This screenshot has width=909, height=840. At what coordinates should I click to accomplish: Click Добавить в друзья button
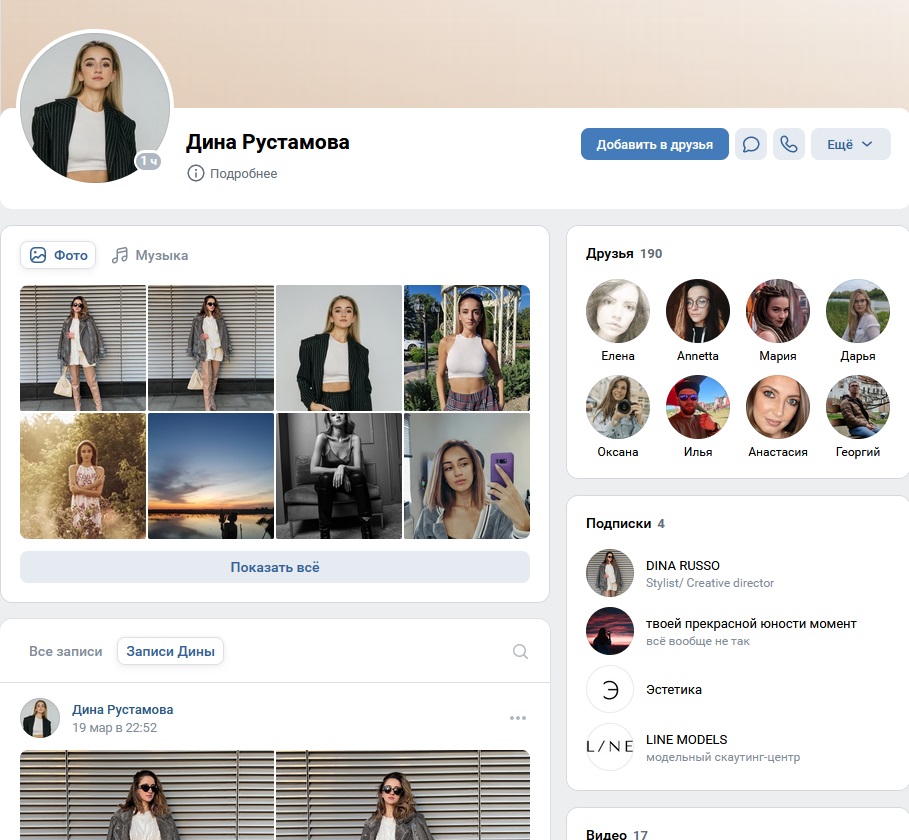(x=655, y=144)
